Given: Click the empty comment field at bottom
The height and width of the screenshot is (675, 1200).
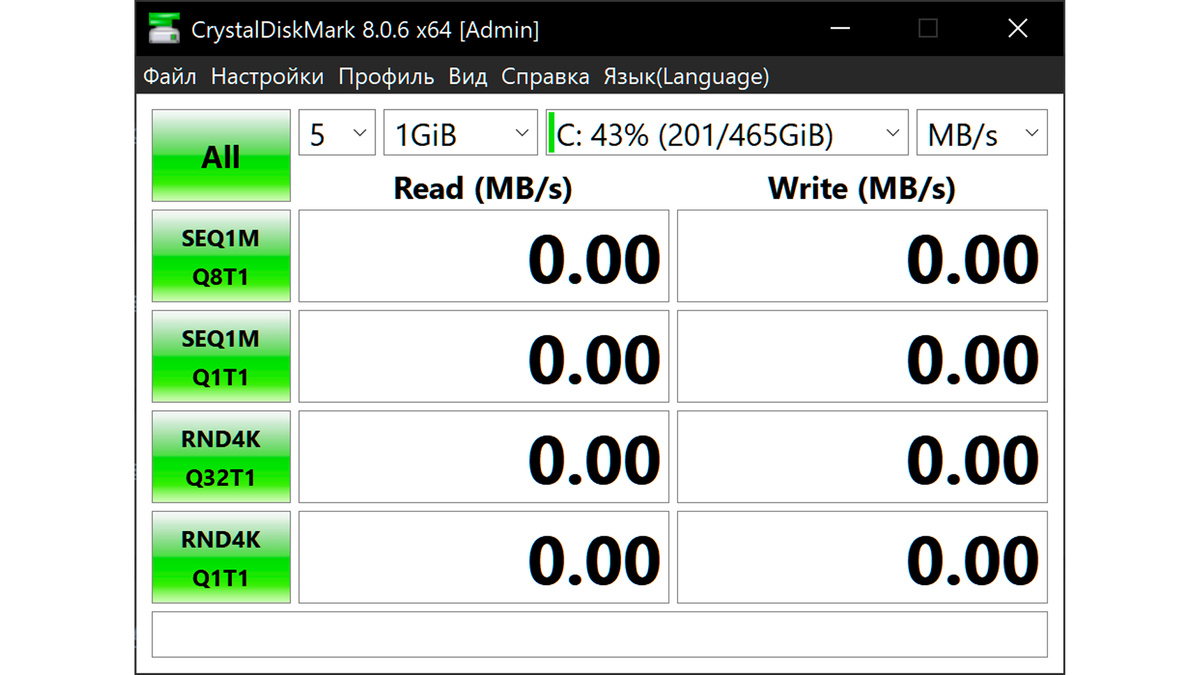Looking at the screenshot, I should (x=599, y=634).
